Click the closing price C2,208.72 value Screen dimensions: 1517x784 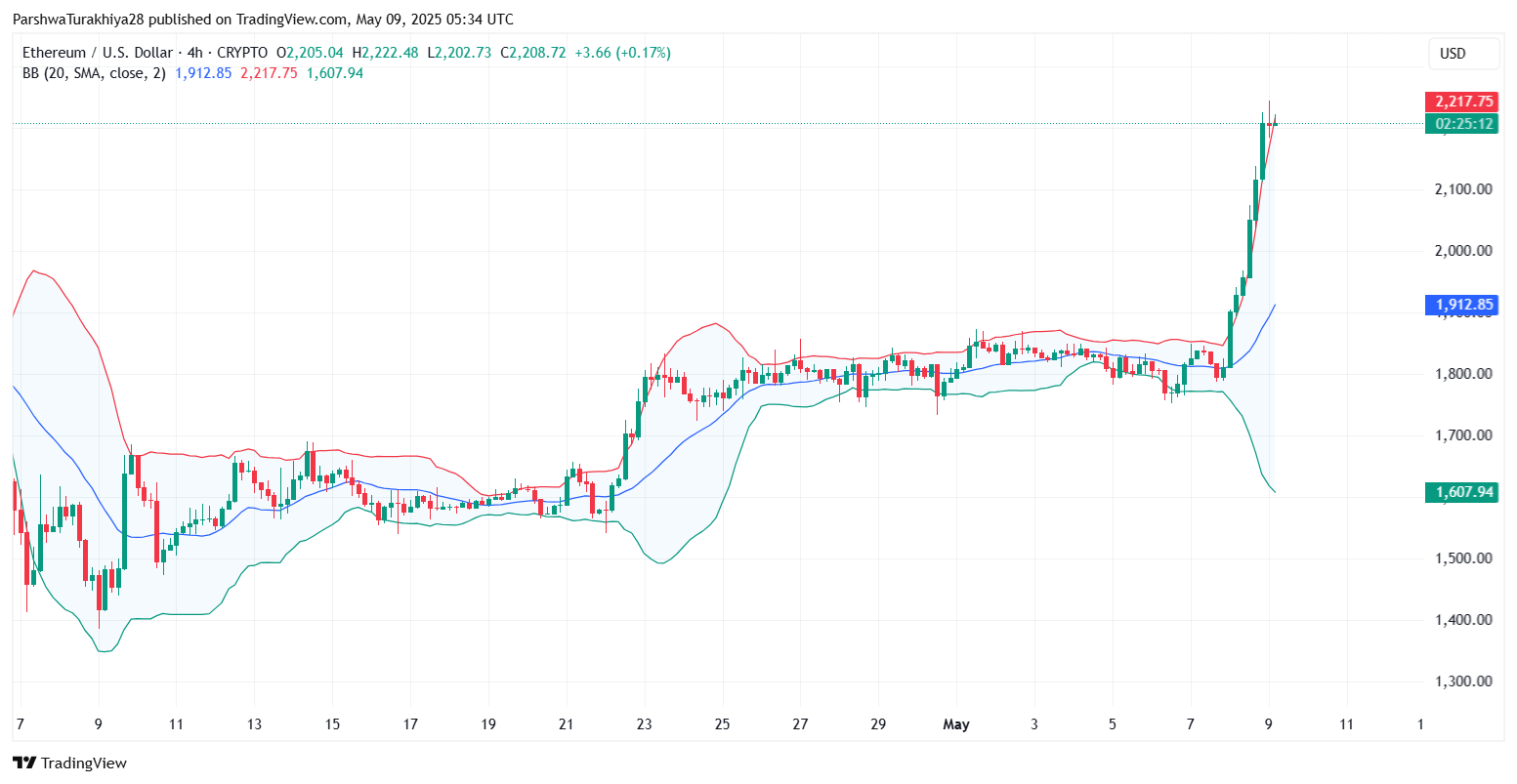click(x=533, y=53)
